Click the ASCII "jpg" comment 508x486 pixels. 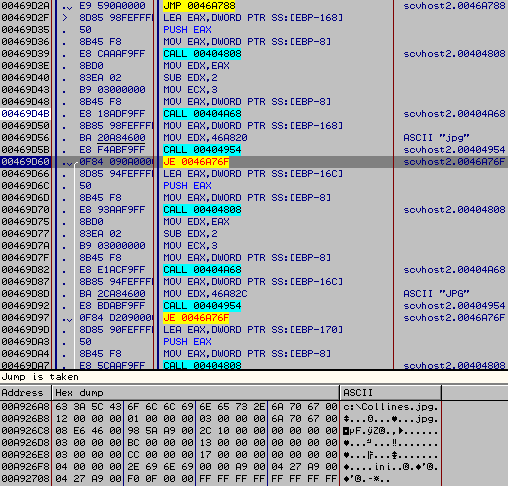point(436,138)
